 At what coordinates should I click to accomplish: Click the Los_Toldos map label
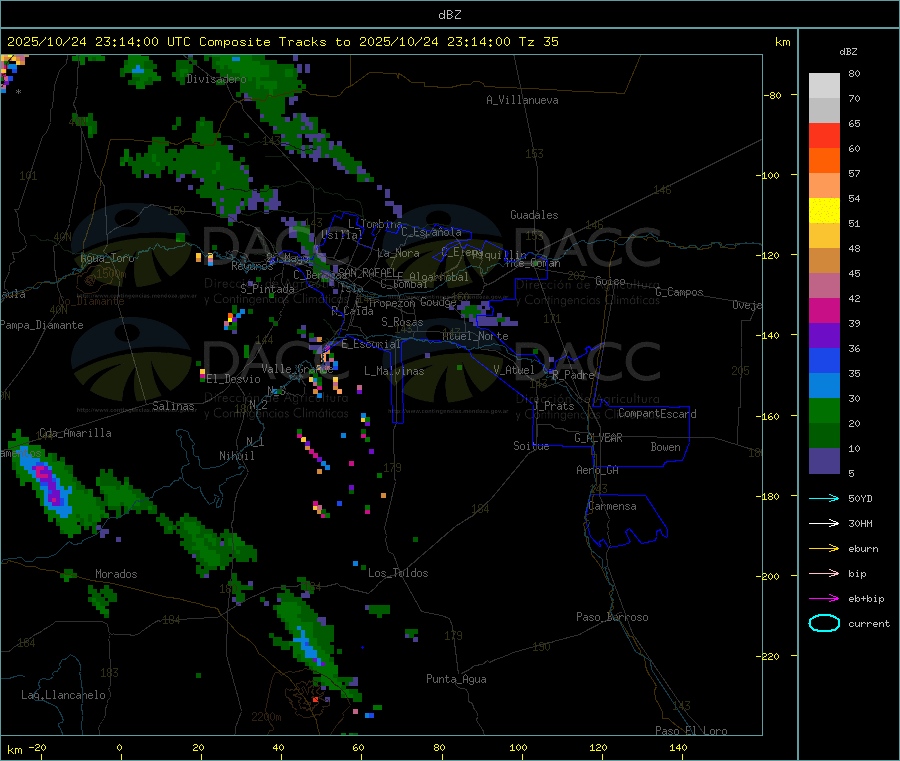[398, 573]
